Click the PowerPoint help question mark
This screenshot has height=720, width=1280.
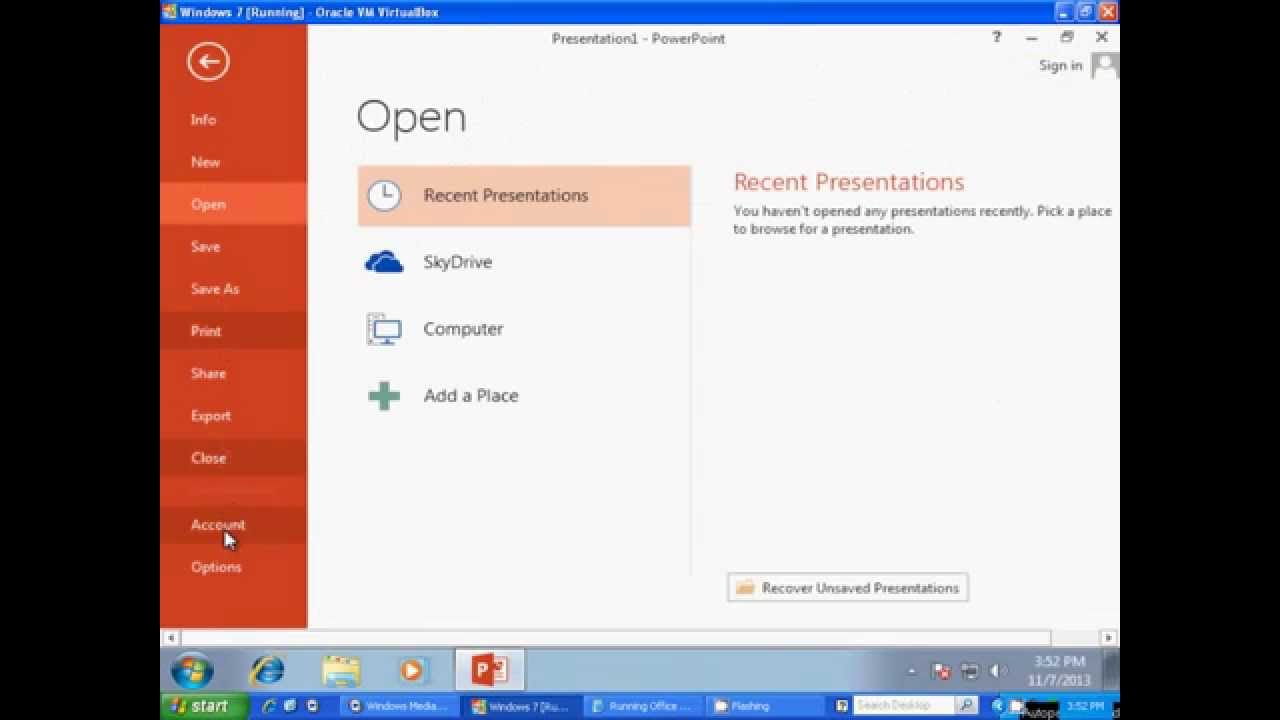tap(996, 37)
